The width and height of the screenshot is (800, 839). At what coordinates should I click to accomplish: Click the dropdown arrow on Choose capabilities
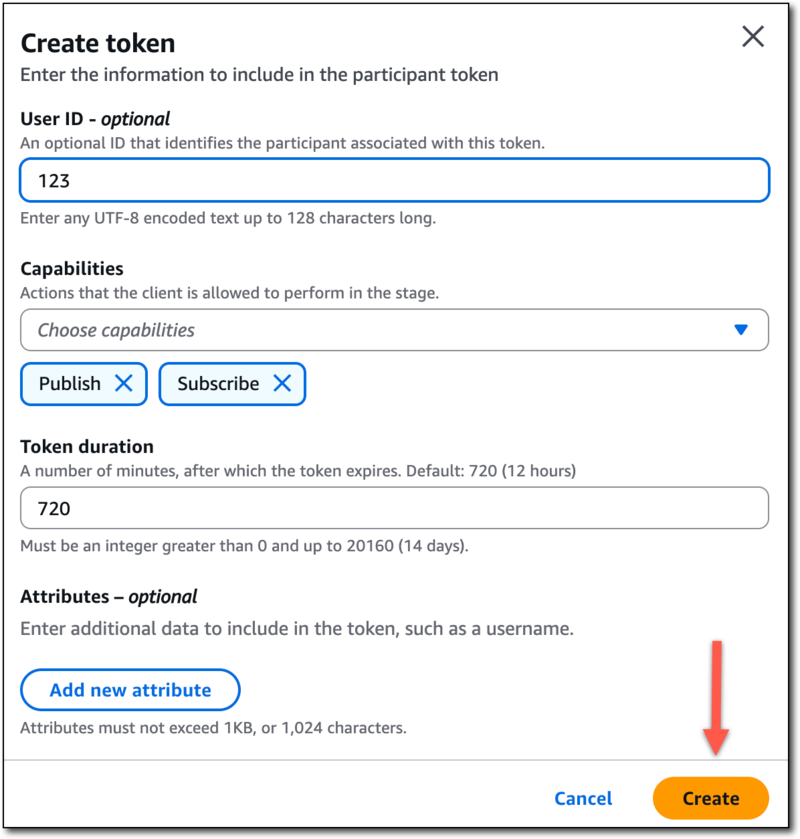tap(739, 329)
